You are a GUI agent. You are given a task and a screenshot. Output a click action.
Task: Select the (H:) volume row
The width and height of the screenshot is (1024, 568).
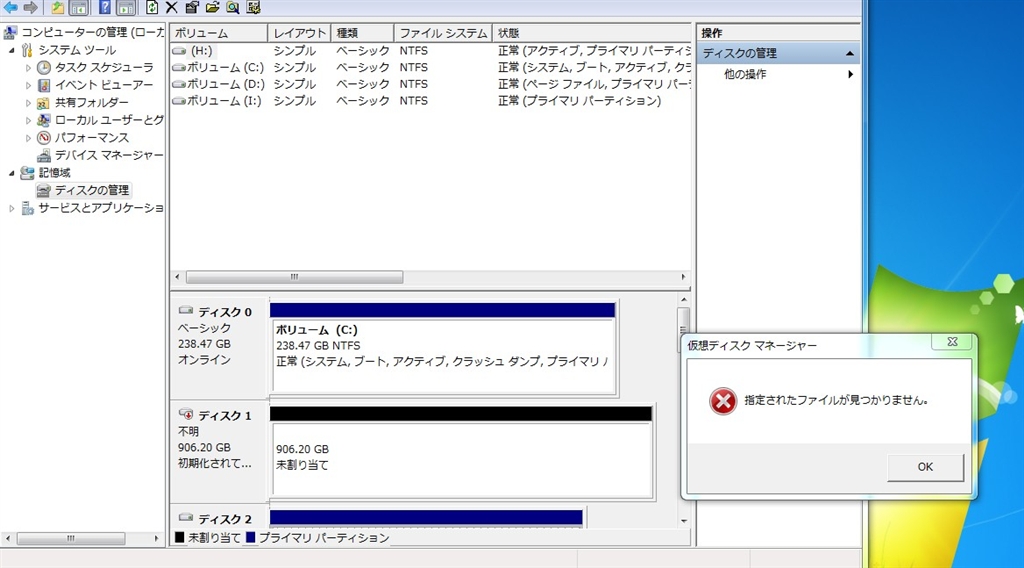[430, 50]
